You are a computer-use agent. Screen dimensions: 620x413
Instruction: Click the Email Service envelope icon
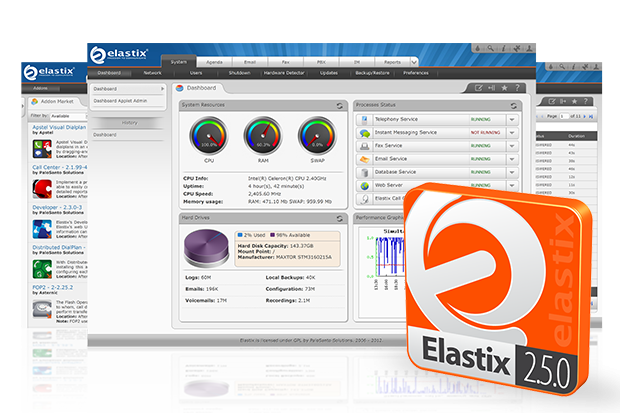(365, 158)
